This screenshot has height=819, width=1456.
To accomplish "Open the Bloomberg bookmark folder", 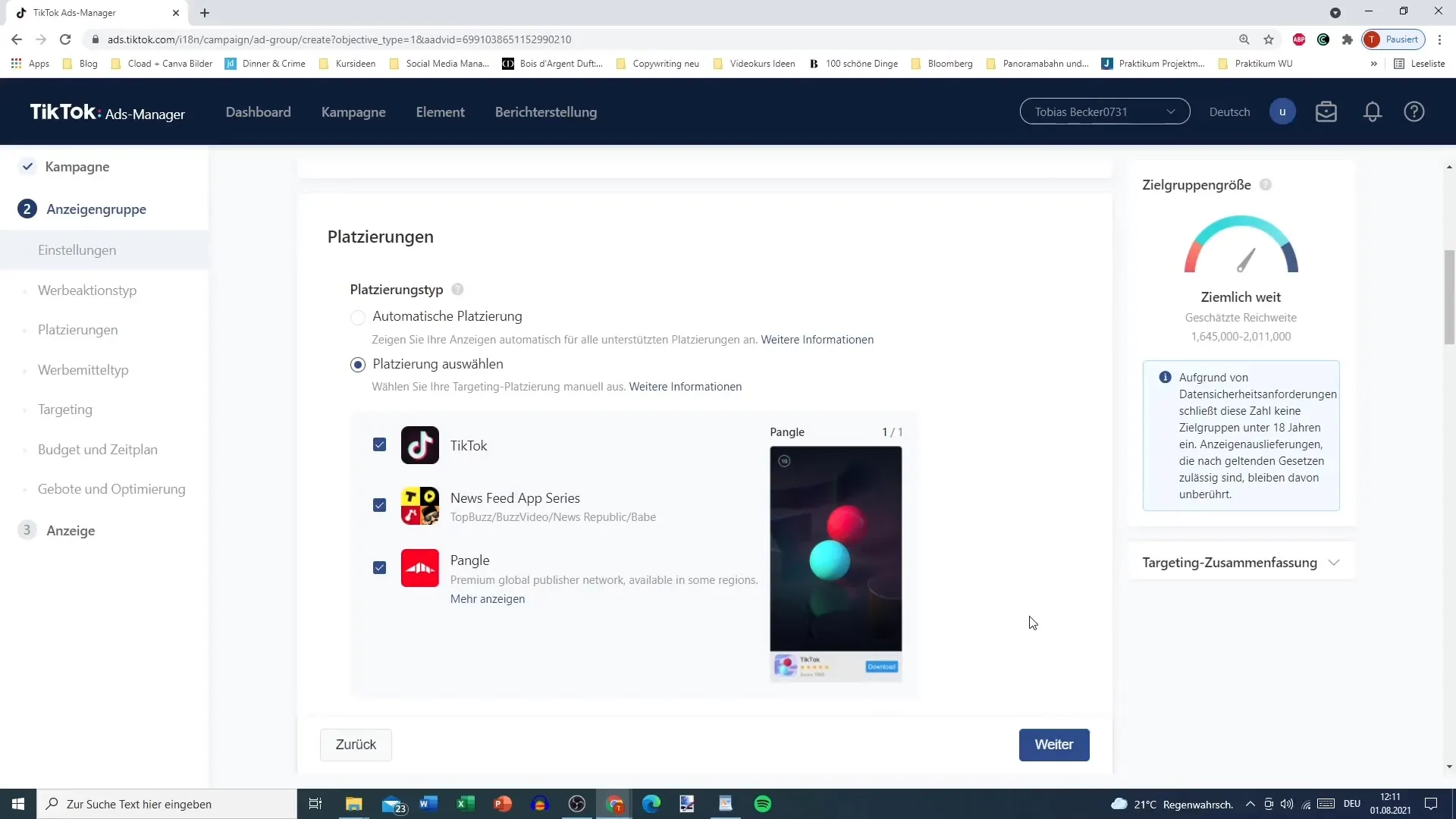I will [942, 64].
